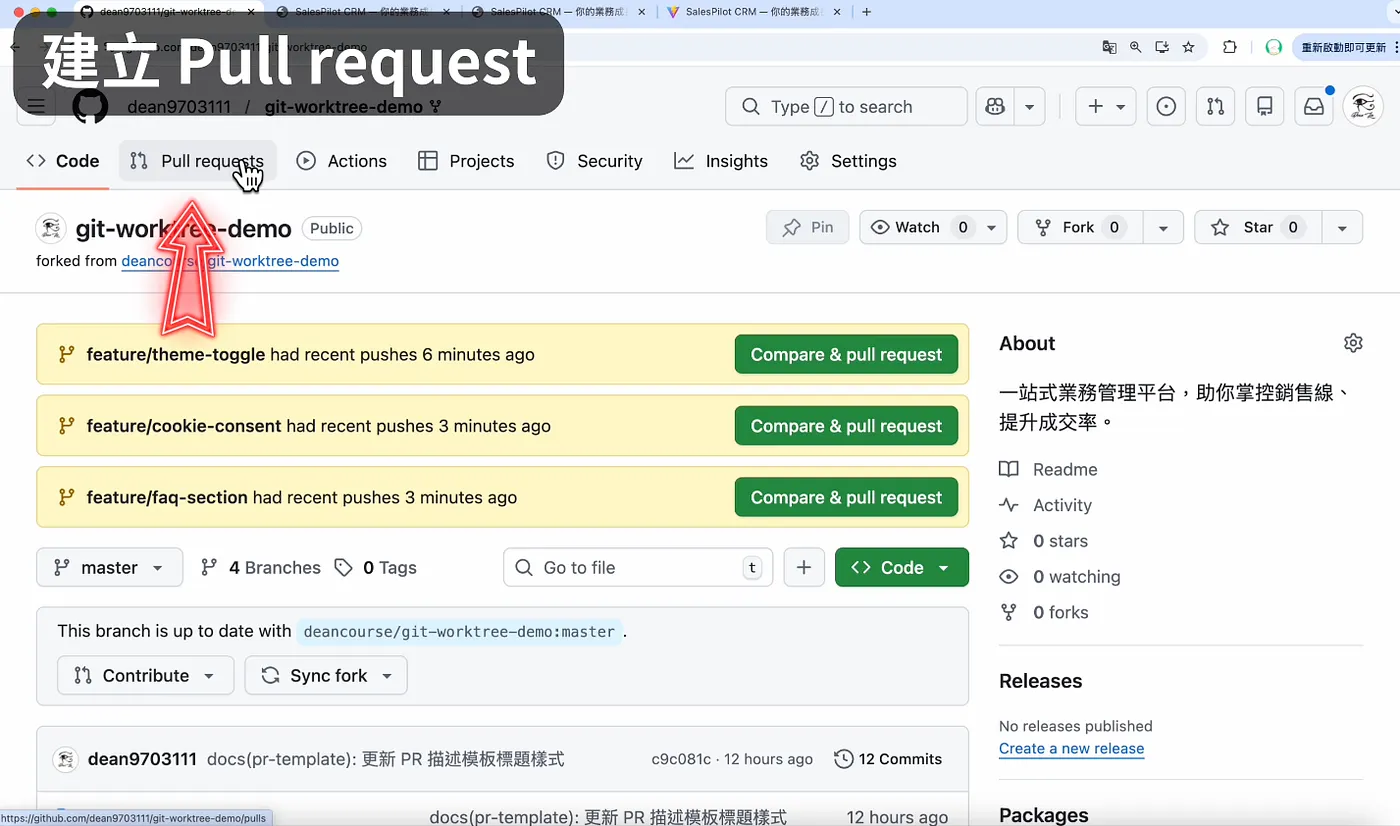Click the Go to file search field

pyautogui.click(x=638, y=567)
